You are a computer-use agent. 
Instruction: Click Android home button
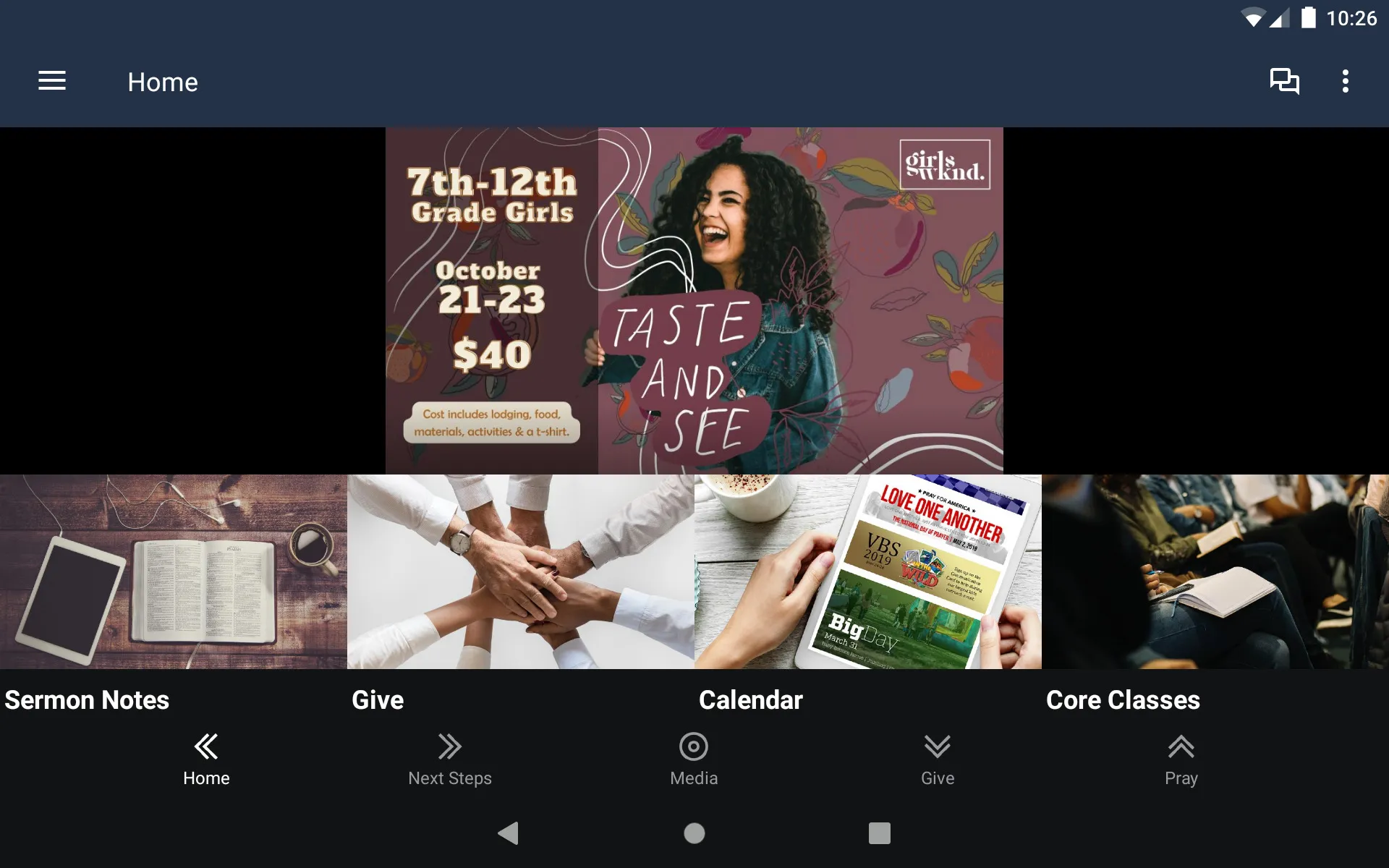pyautogui.click(x=694, y=832)
